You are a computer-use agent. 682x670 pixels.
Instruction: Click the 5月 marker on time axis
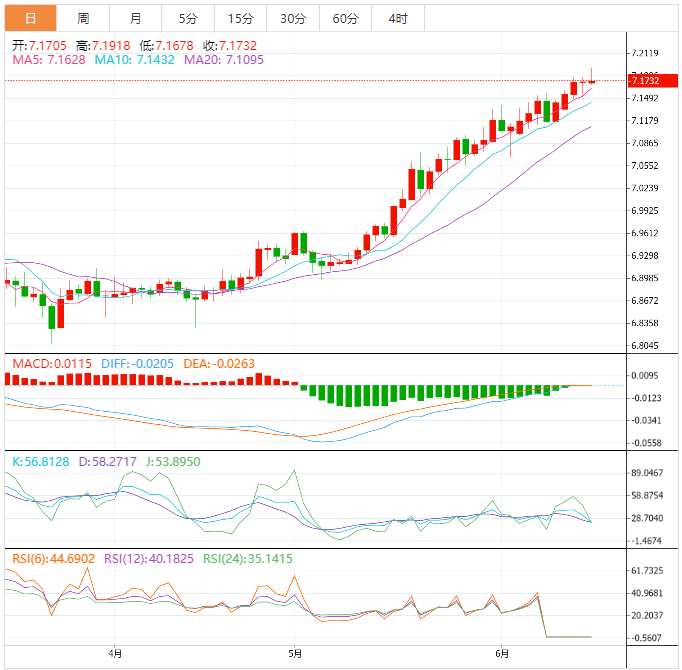[293, 655]
